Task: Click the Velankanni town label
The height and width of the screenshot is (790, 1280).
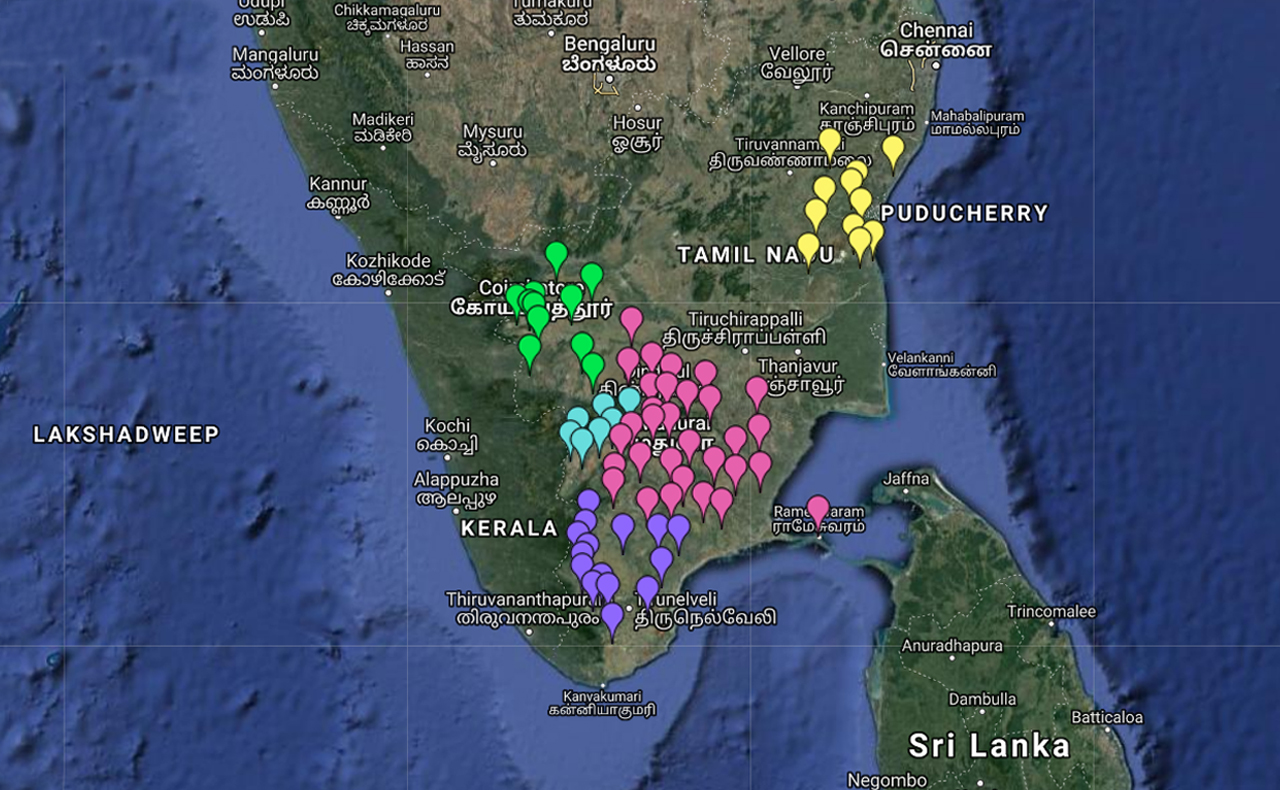Action: (942, 364)
